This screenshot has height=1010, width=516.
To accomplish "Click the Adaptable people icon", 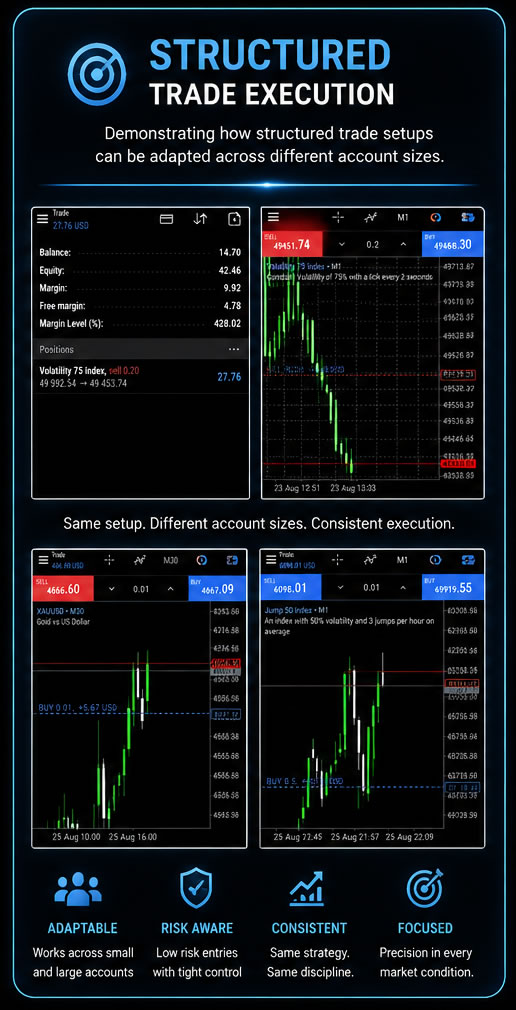I will tap(78, 890).
